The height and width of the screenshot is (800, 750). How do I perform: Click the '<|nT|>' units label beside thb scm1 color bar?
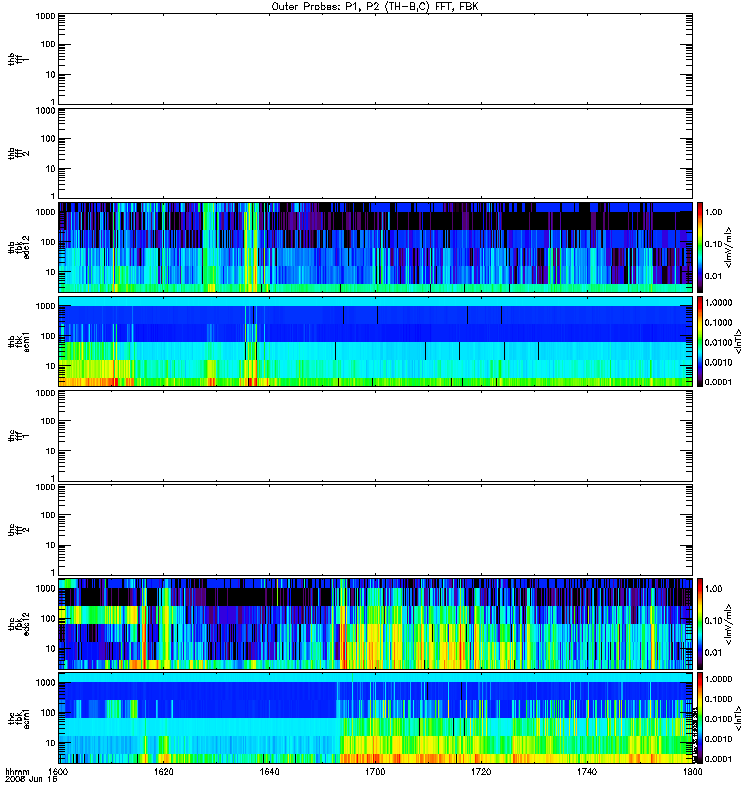click(x=738, y=341)
